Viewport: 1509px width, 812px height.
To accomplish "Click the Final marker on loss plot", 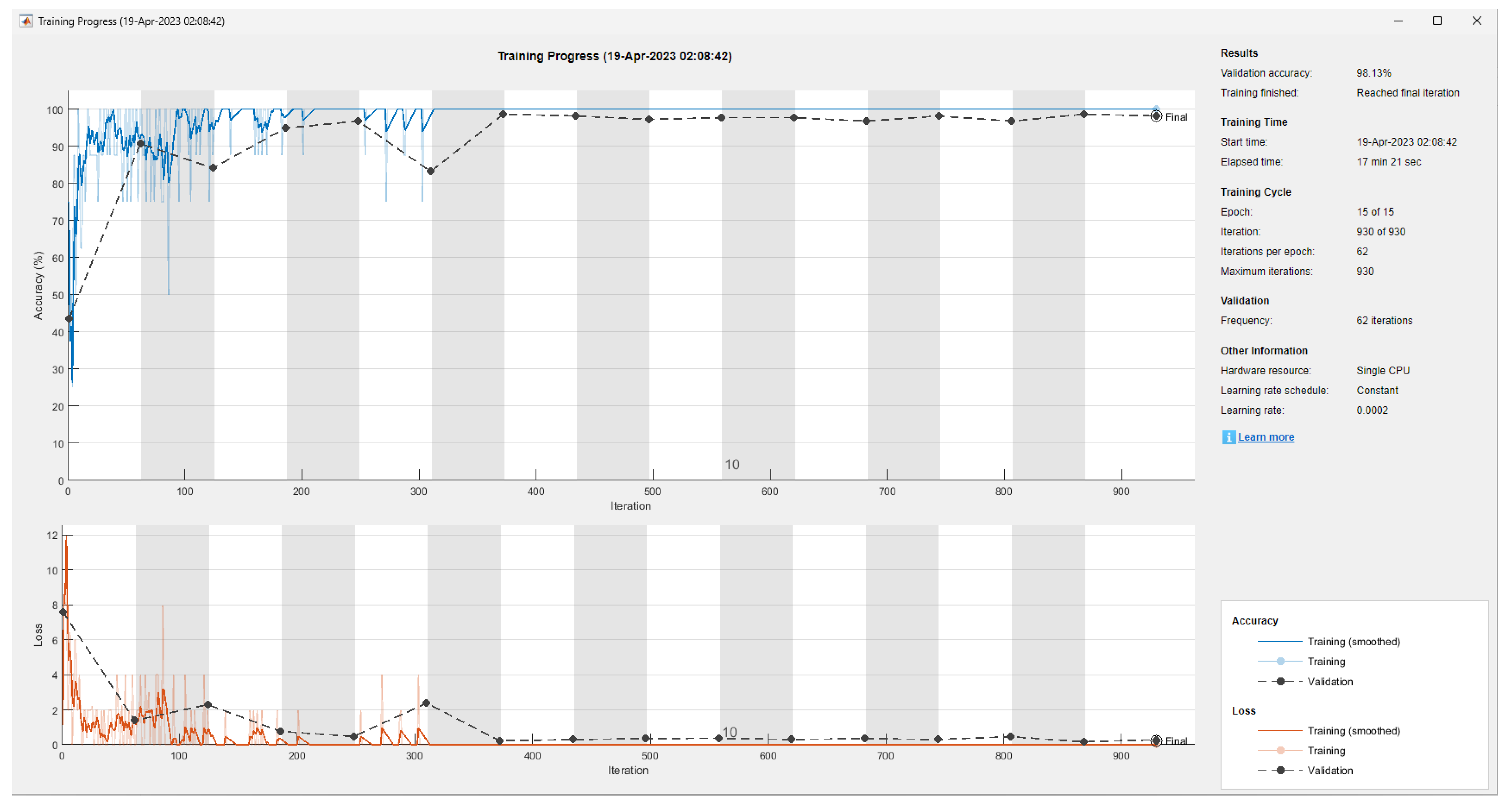I will [x=1156, y=740].
